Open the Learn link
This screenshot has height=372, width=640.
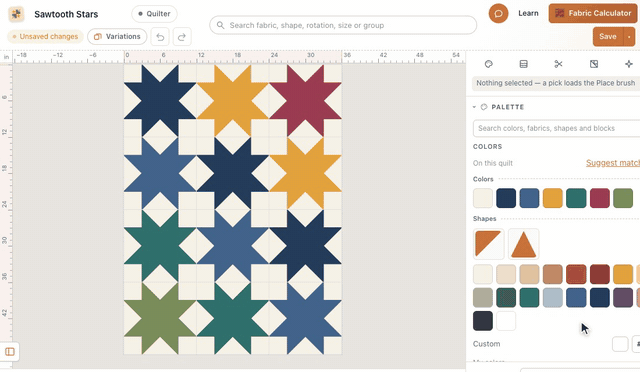pyautogui.click(x=528, y=13)
